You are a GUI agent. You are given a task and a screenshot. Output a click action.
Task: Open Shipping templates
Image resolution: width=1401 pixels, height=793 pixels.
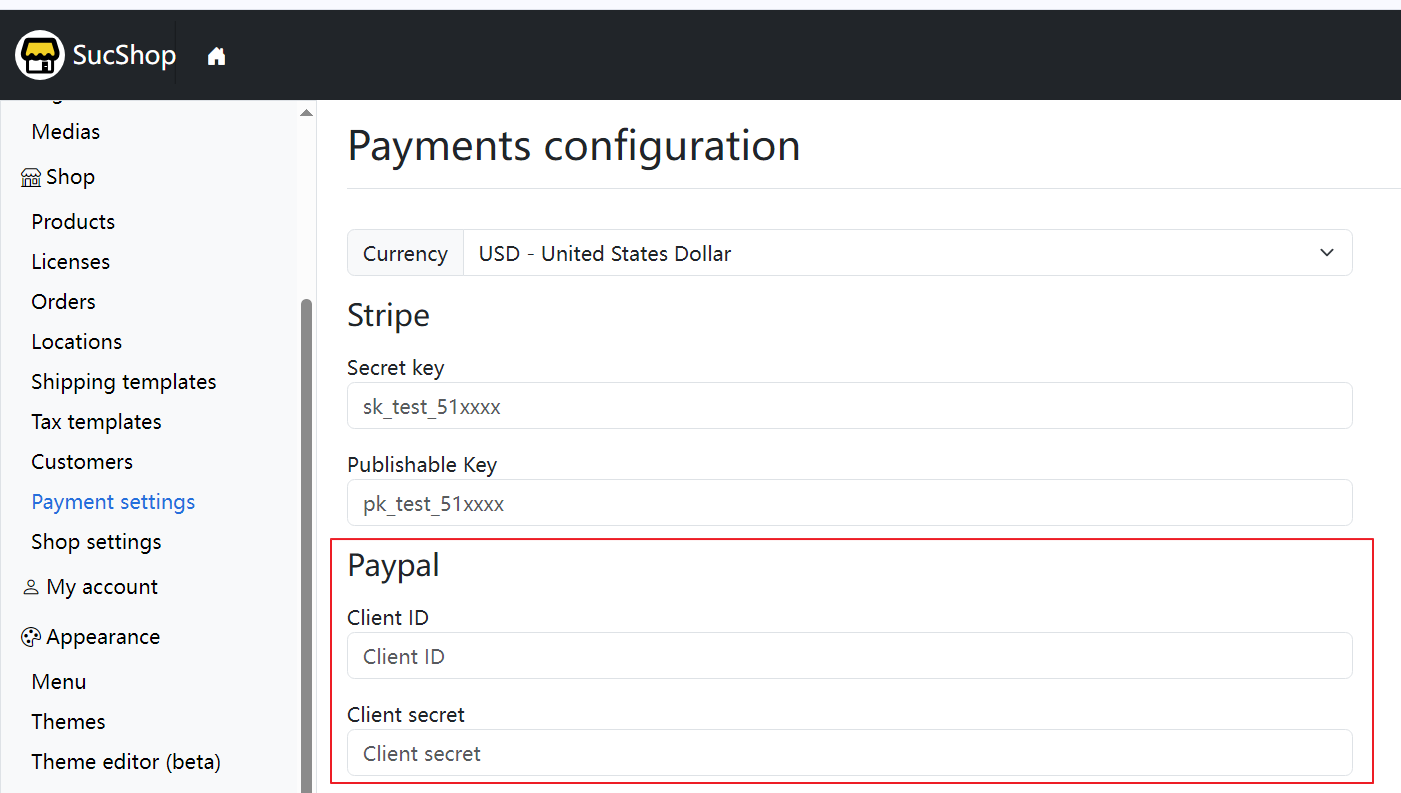(x=123, y=382)
